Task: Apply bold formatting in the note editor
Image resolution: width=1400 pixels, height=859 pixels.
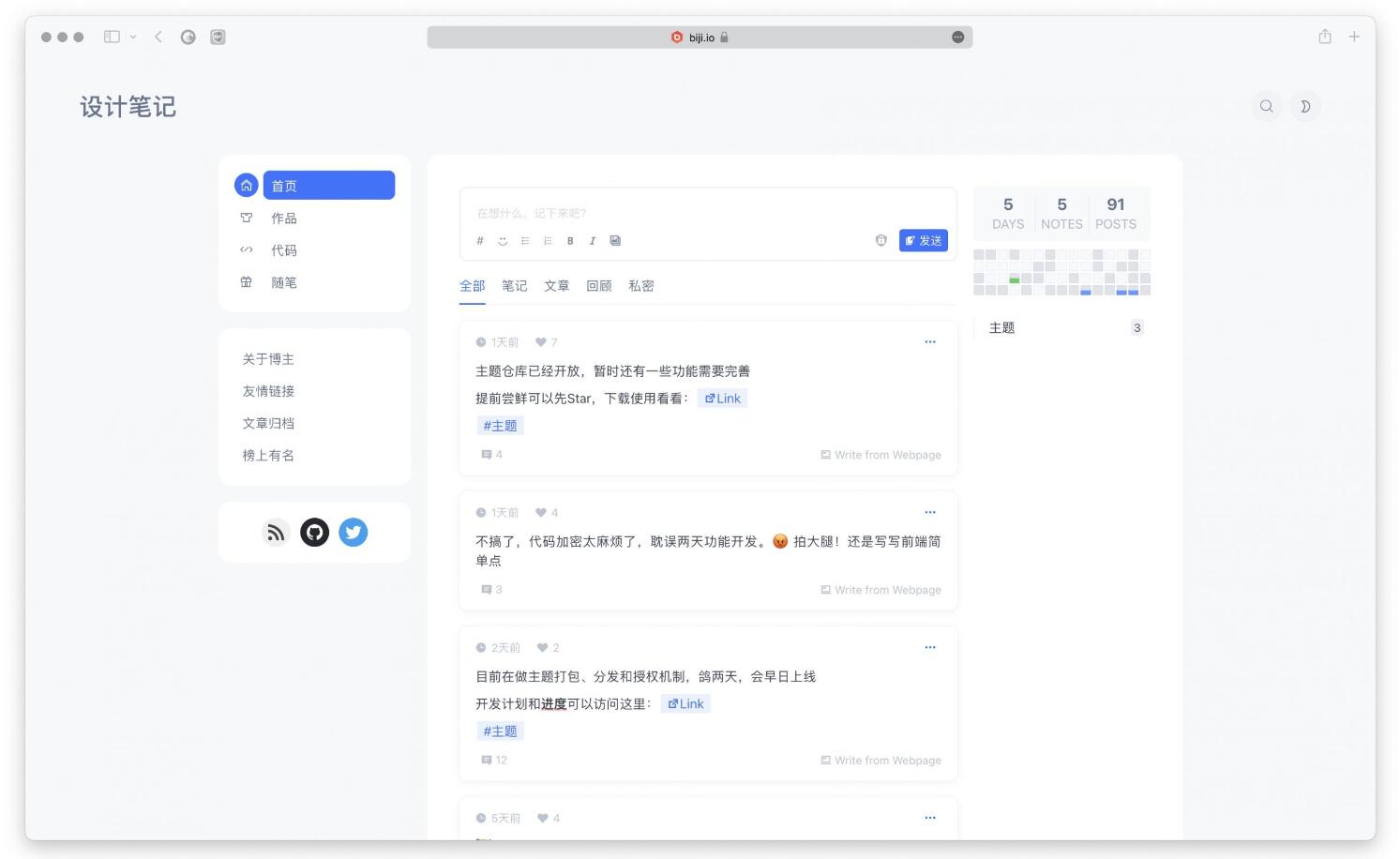Action: [x=570, y=241]
